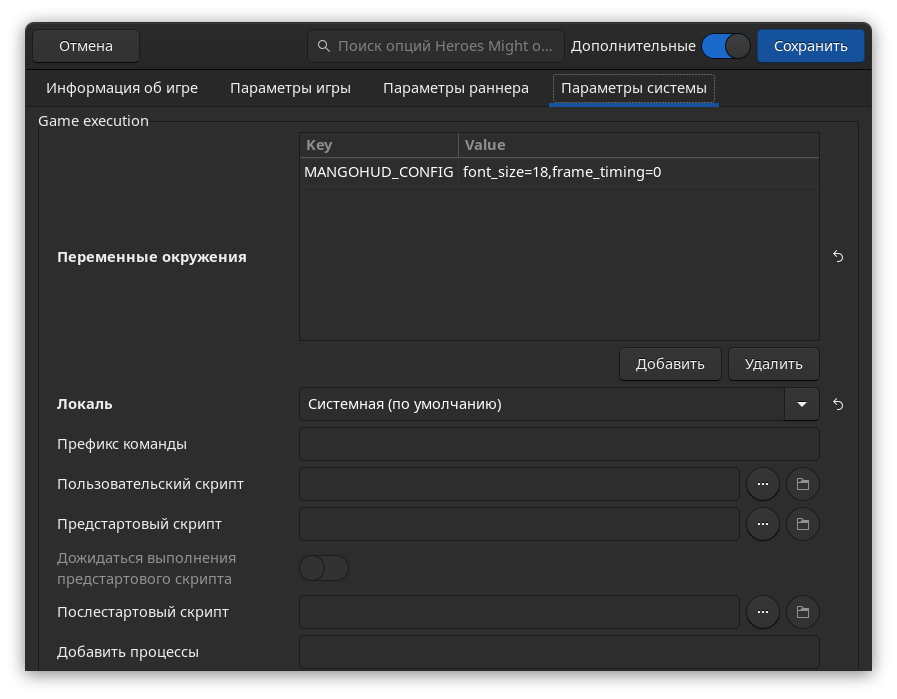Click the Key column header

tap(379, 145)
